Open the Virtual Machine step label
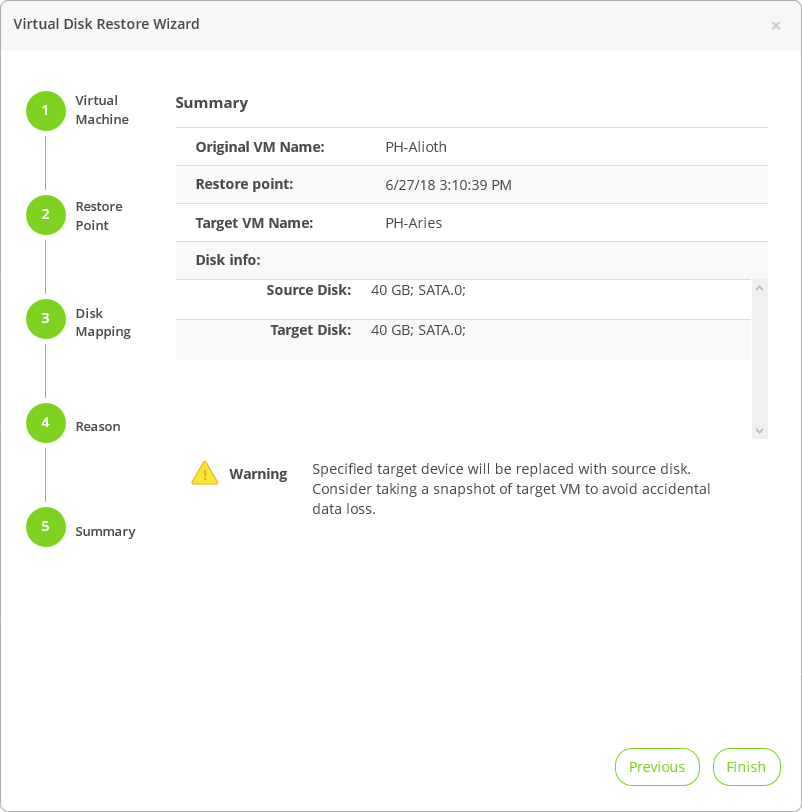 [x=102, y=110]
